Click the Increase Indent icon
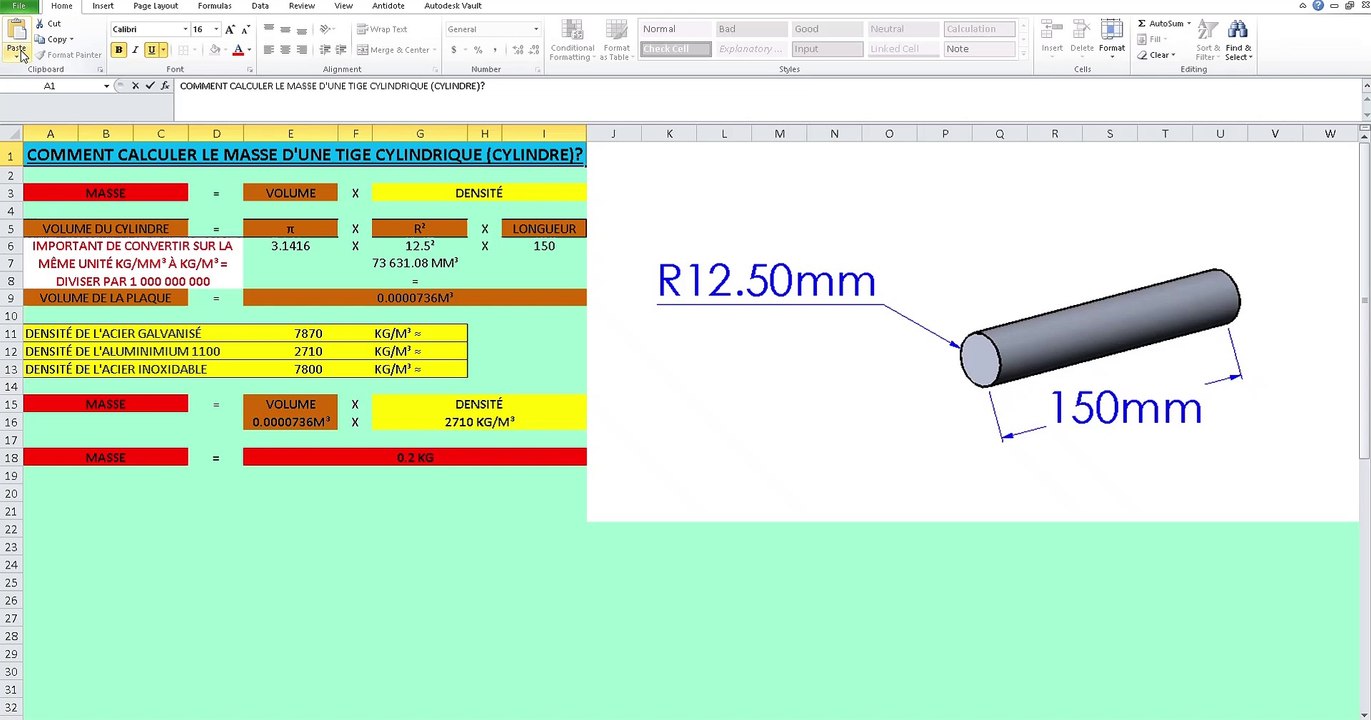 339,50
